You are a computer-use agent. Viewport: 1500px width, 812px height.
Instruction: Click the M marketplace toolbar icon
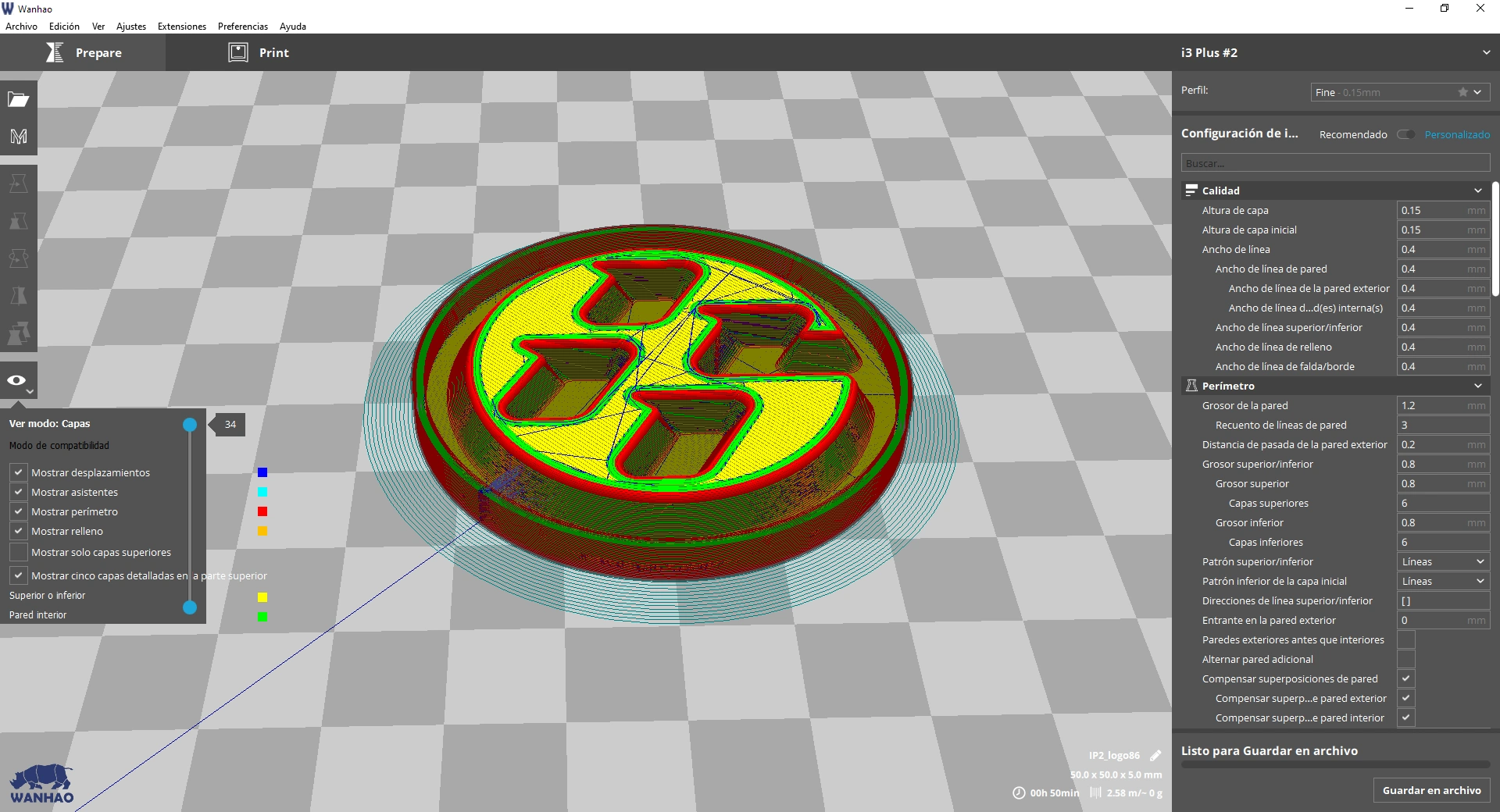[19, 137]
